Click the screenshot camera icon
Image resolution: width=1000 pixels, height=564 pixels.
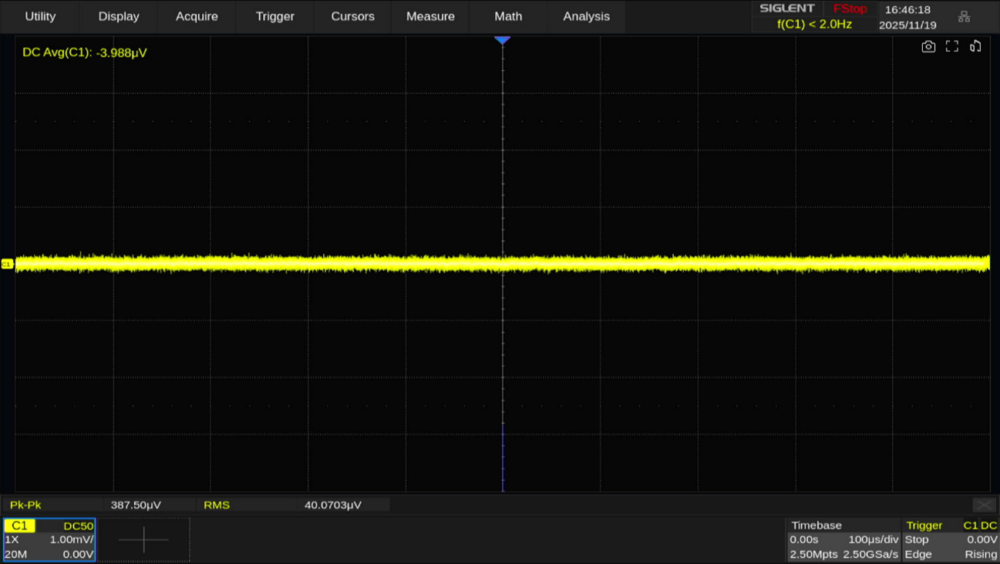[x=928, y=47]
